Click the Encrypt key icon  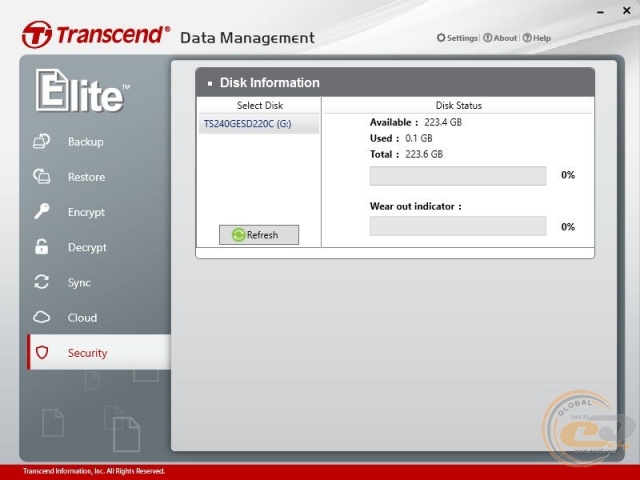(x=41, y=211)
